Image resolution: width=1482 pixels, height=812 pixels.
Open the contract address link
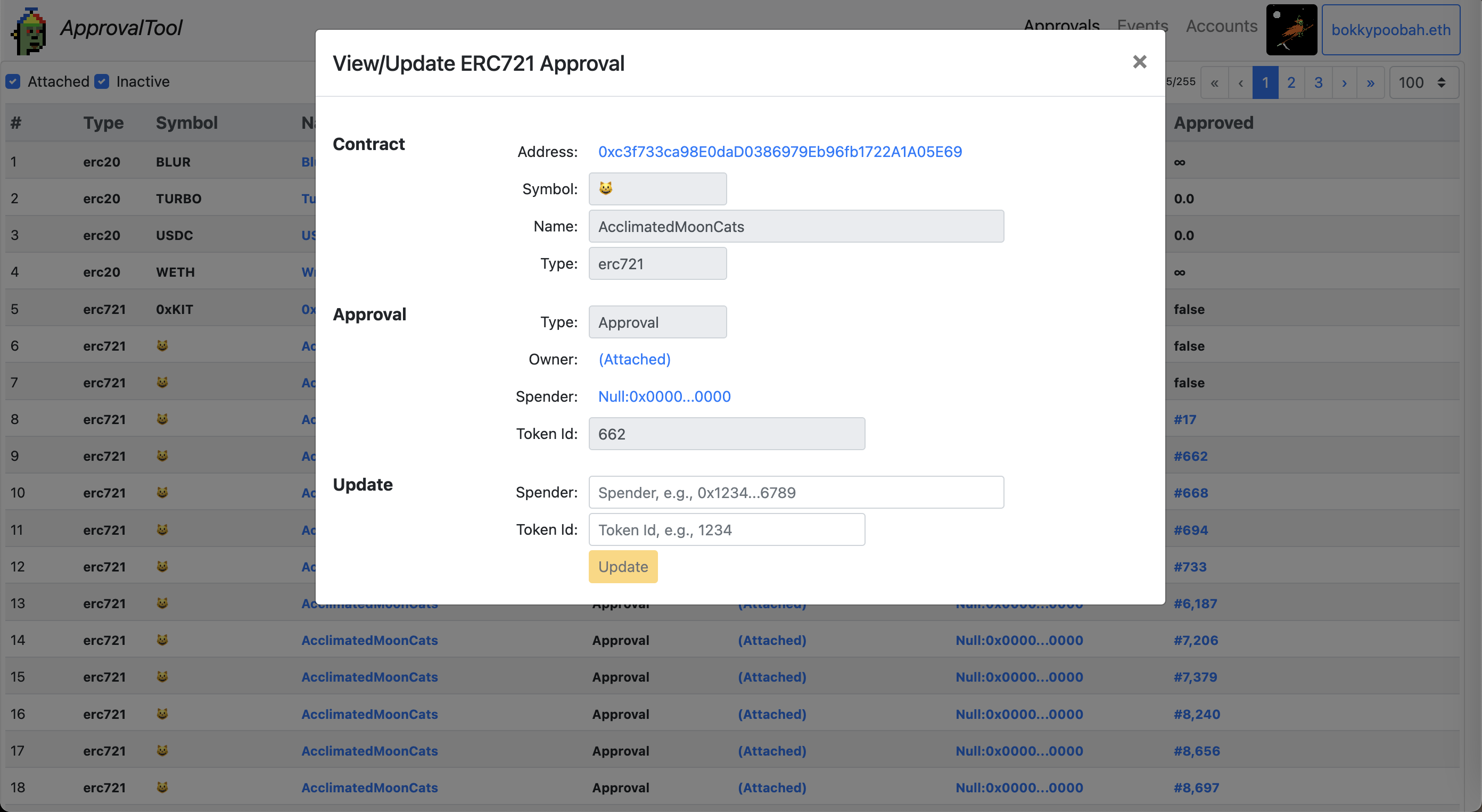[779, 152]
